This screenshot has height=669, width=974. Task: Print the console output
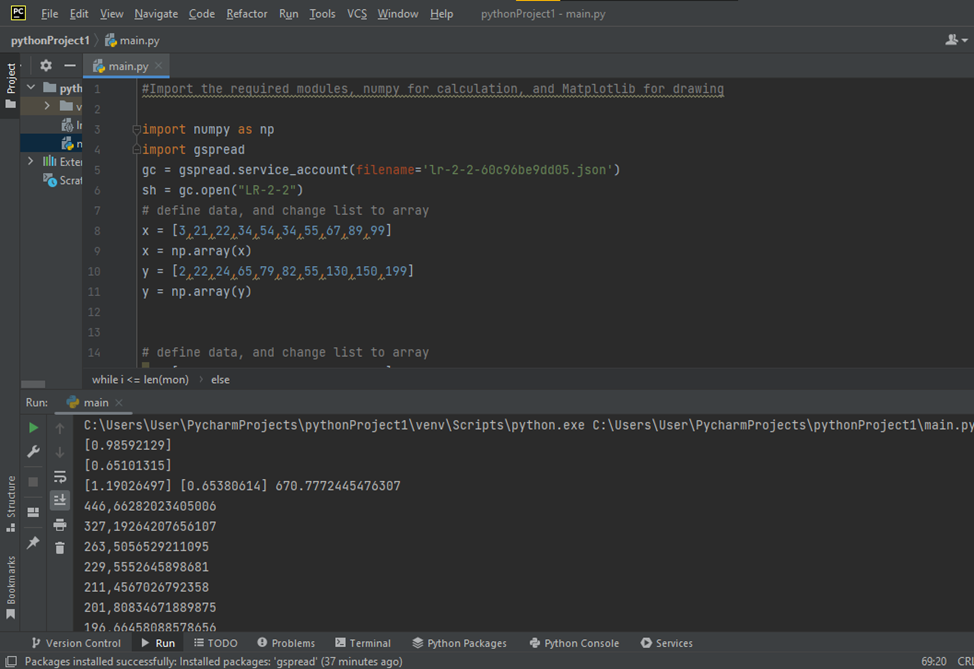pyautogui.click(x=60, y=524)
